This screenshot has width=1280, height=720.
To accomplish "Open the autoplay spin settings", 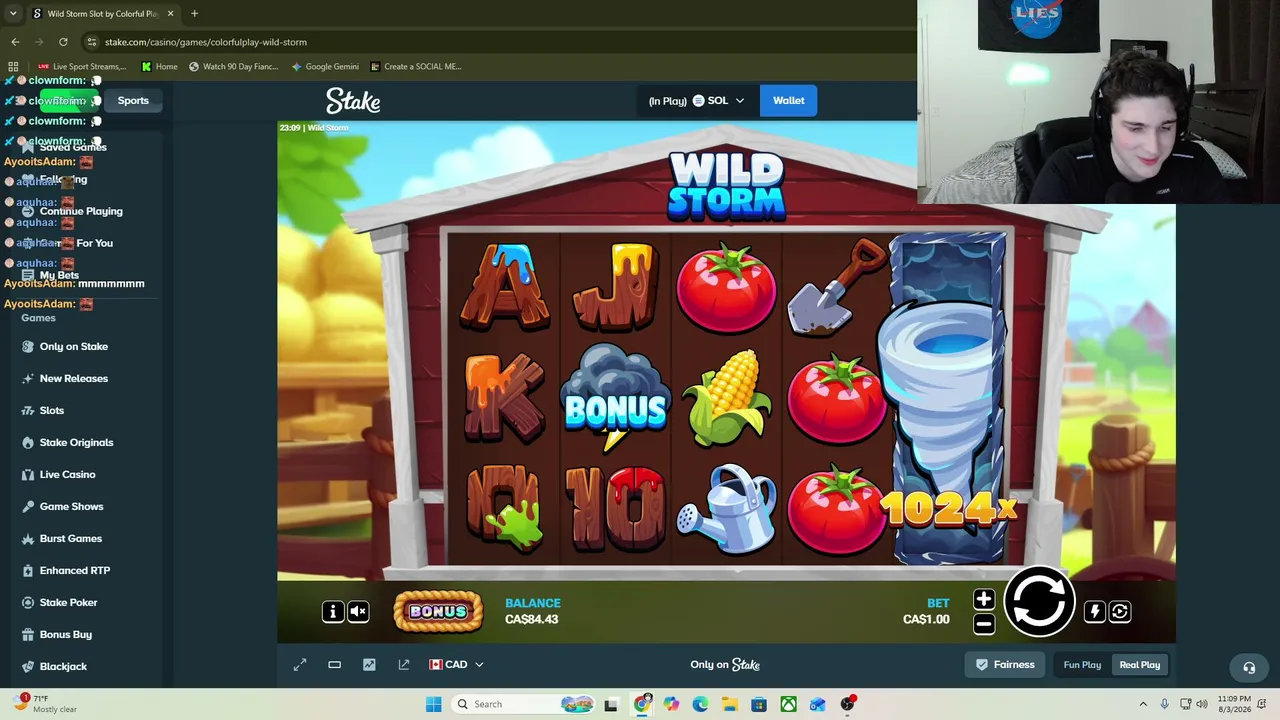I will tap(1120, 611).
